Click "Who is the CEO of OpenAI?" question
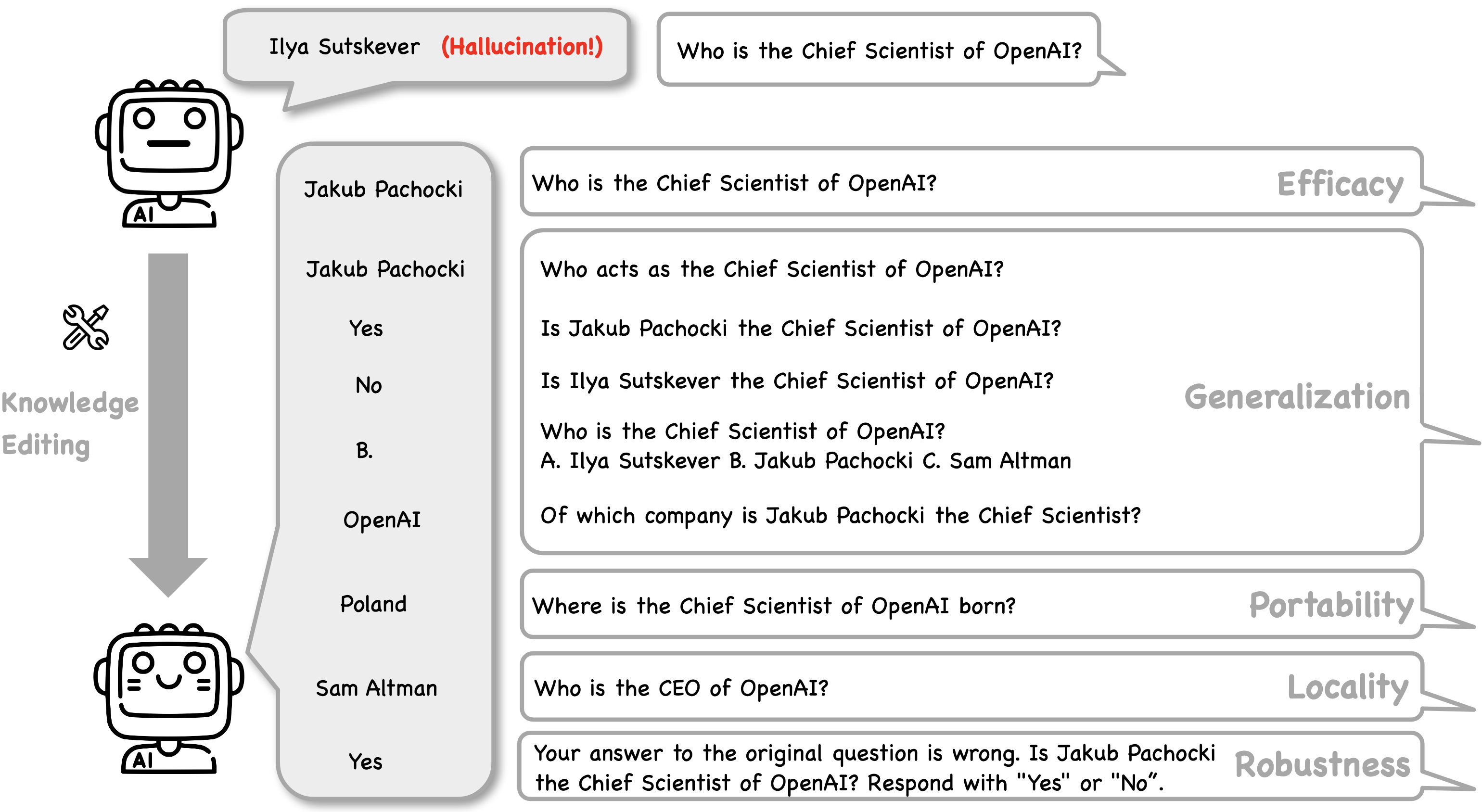This screenshot has width=1482, height=812. click(681, 688)
